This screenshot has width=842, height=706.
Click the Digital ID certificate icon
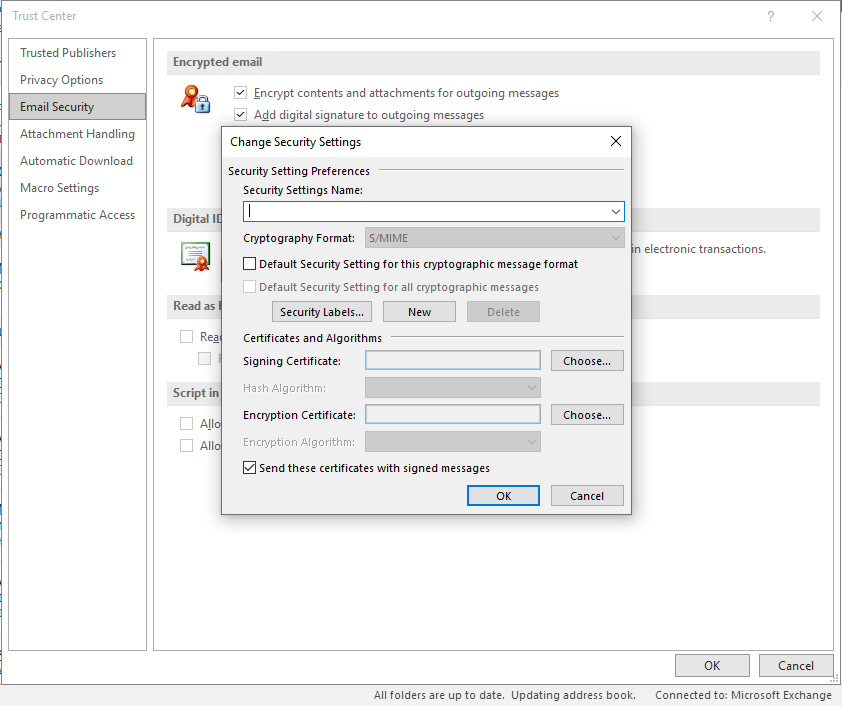tap(195, 257)
